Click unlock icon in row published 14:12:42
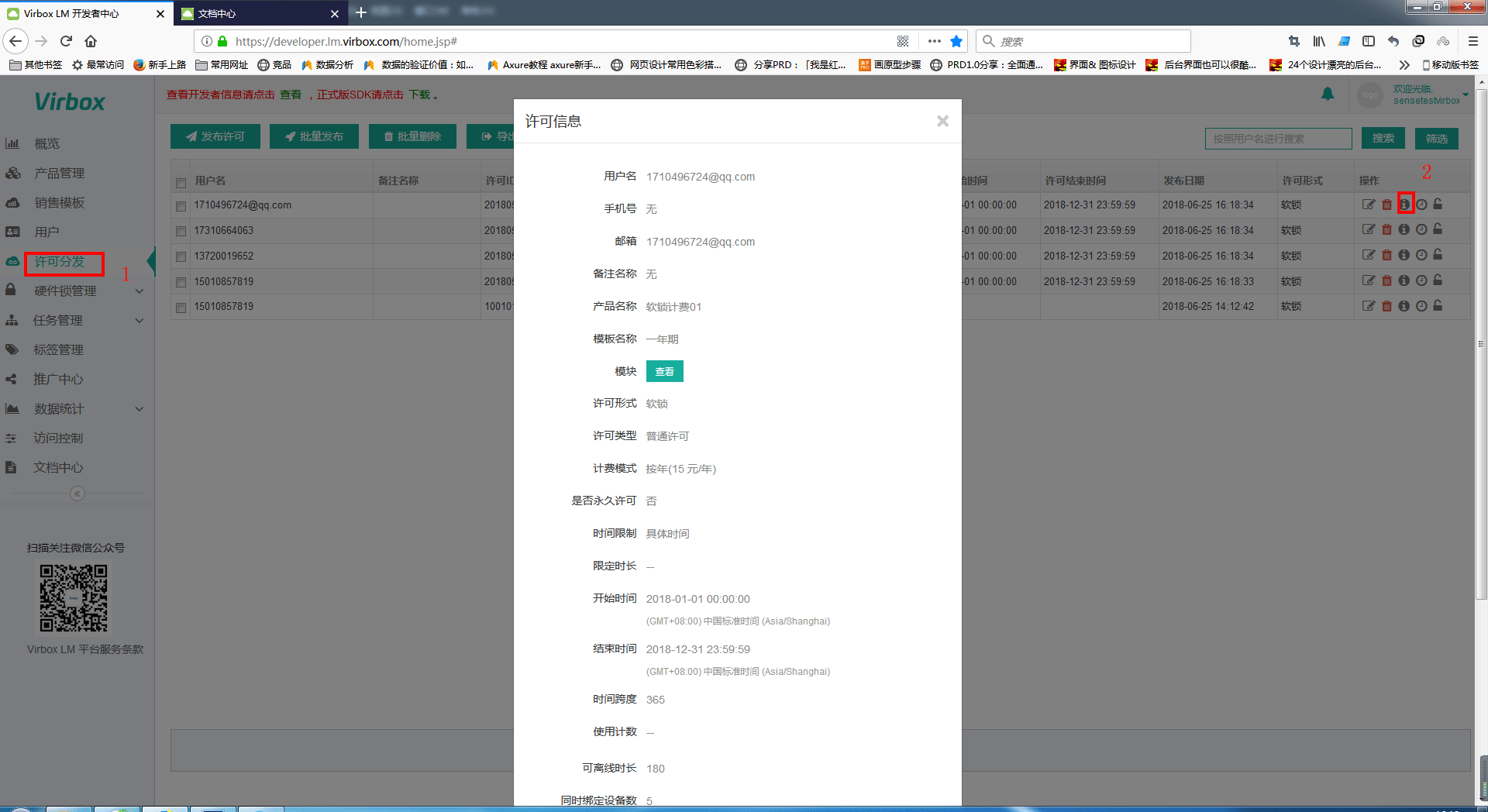The image size is (1488, 812). pyautogui.click(x=1438, y=305)
